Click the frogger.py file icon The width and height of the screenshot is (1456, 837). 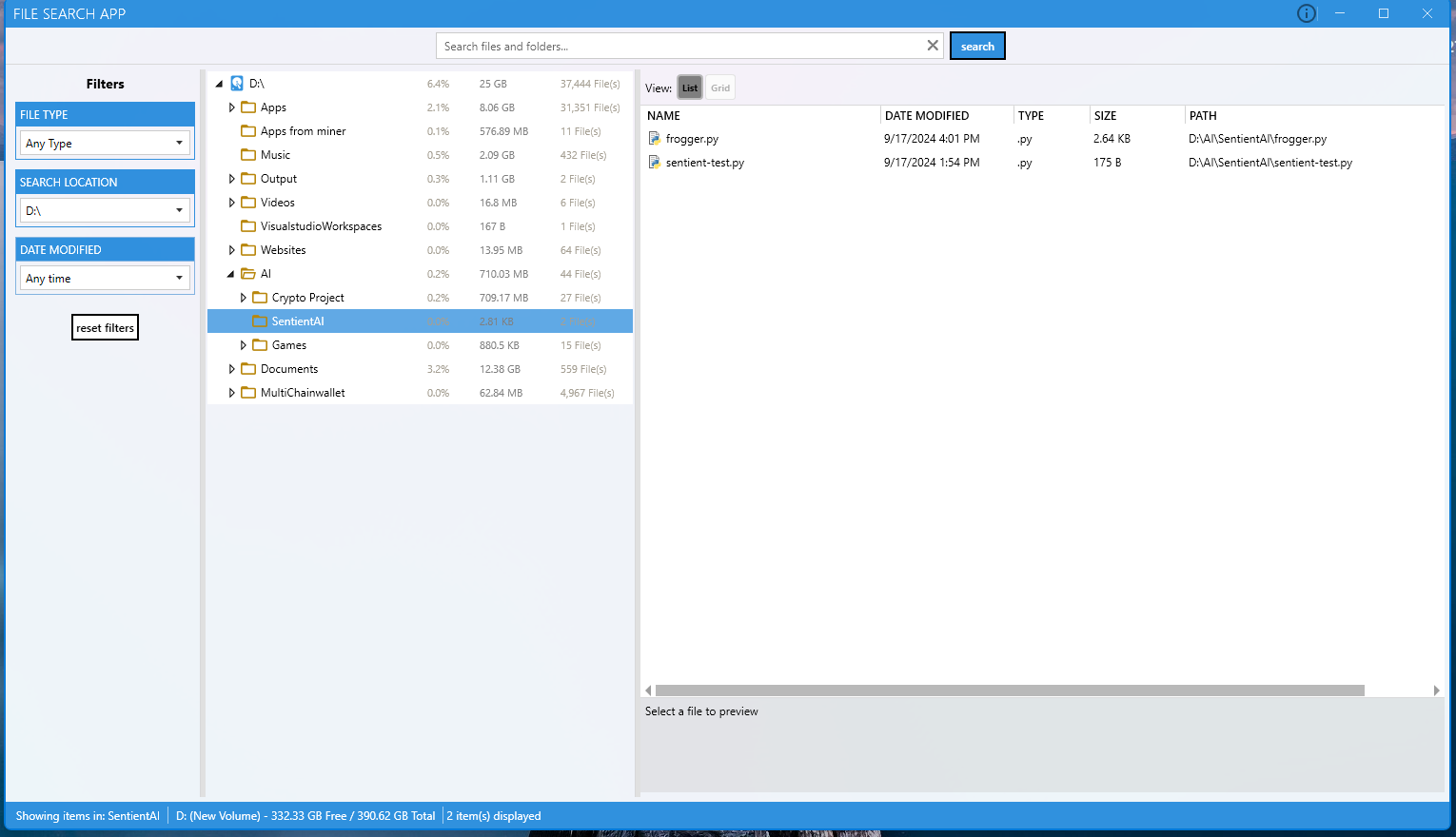click(x=655, y=139)
